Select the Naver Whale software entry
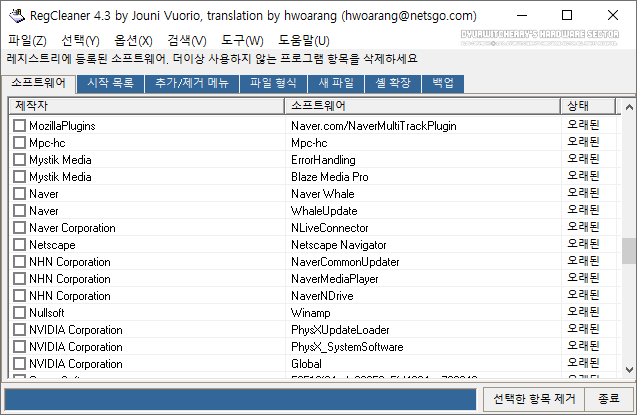The width and height of the screenshot is (637, 415). click(x=323, y=194)
